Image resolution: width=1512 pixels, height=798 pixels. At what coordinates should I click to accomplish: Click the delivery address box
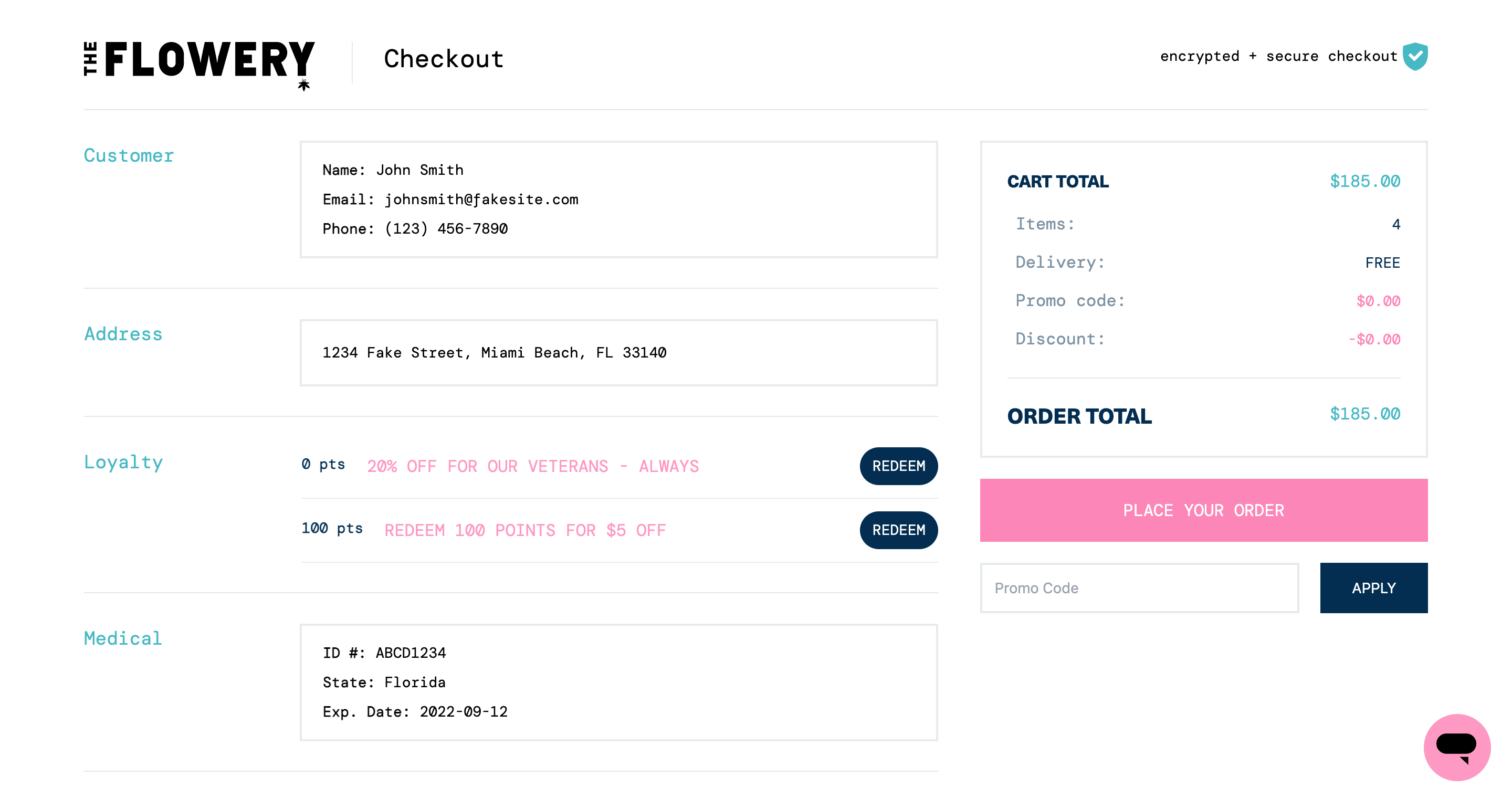point(618,353)
